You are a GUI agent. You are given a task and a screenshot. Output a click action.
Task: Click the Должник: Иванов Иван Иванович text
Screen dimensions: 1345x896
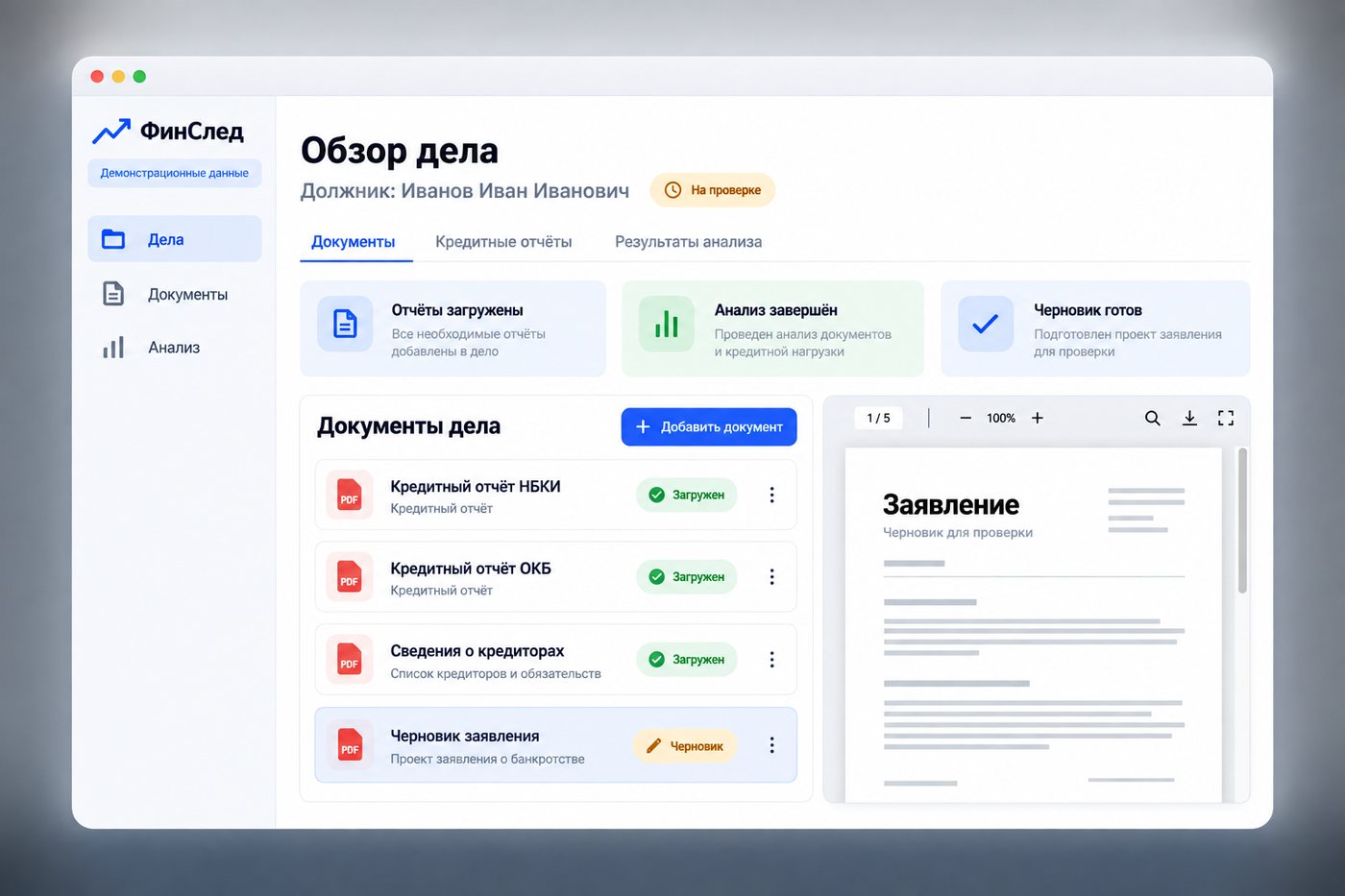click(465, 191)
